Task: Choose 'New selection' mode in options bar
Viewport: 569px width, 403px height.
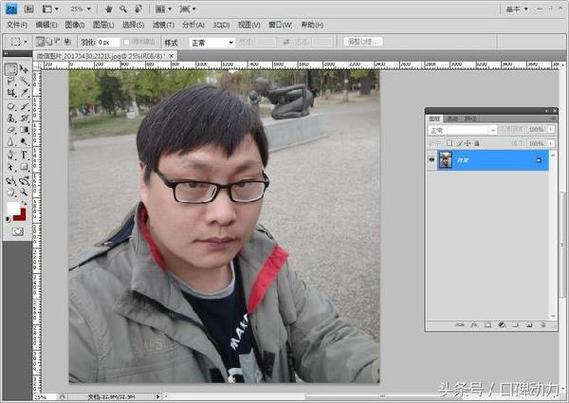Action: tap(40, 42)
